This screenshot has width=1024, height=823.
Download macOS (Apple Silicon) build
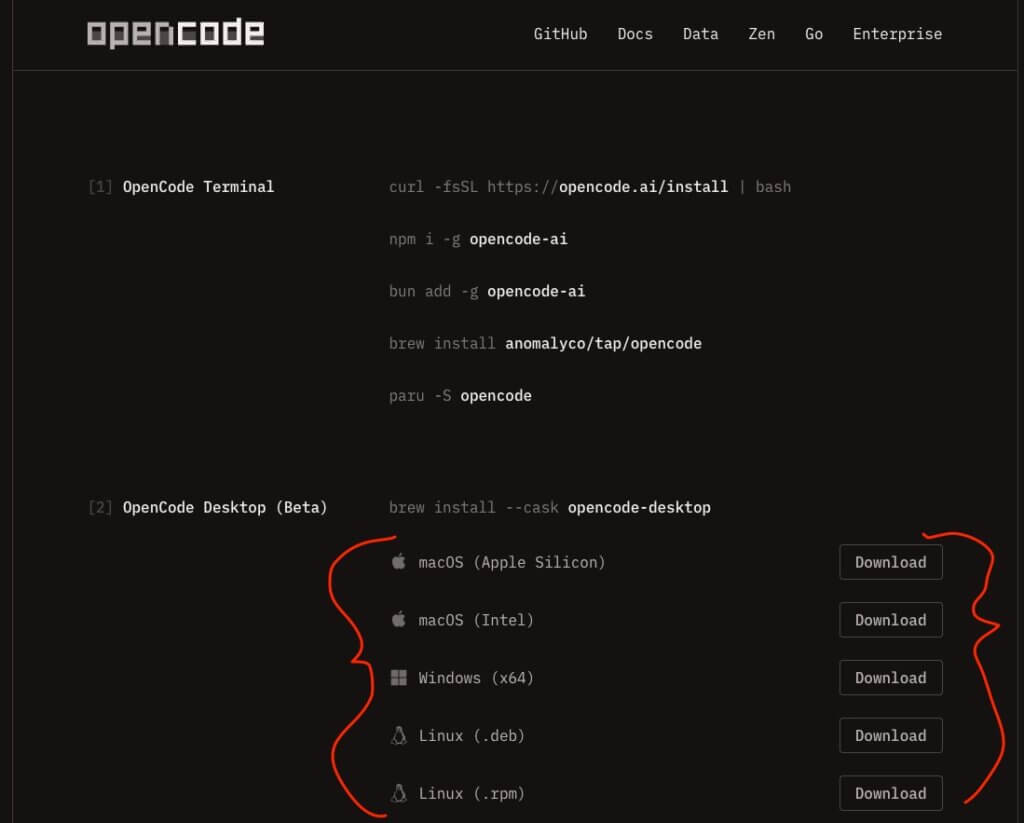(891, 562)
